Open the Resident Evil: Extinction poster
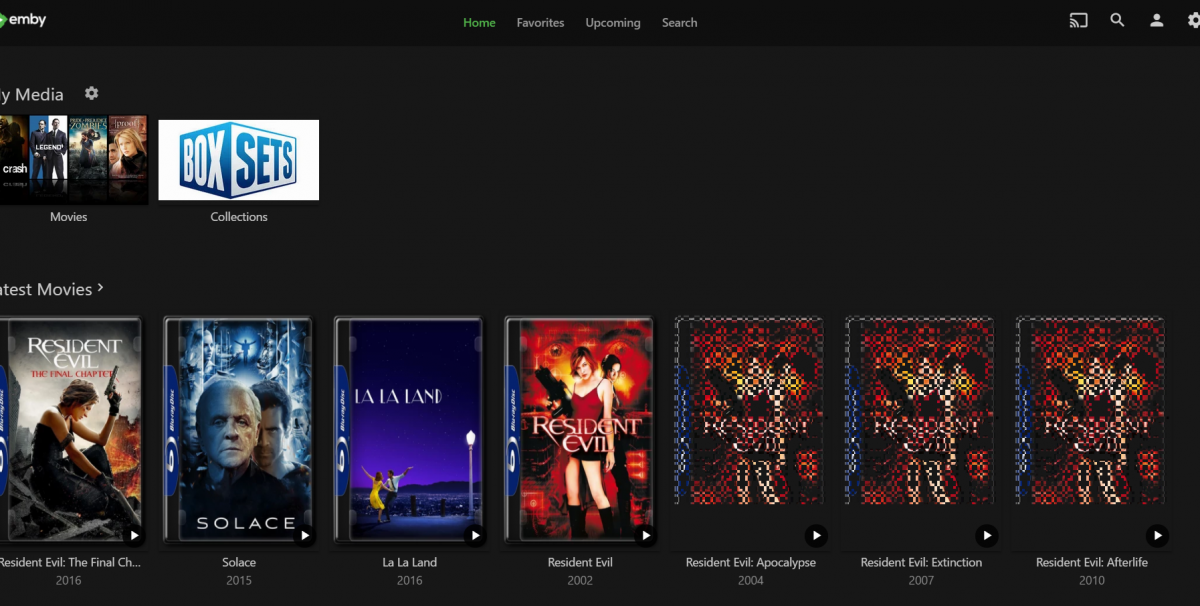1200x606 pixels. coord(920,411)
